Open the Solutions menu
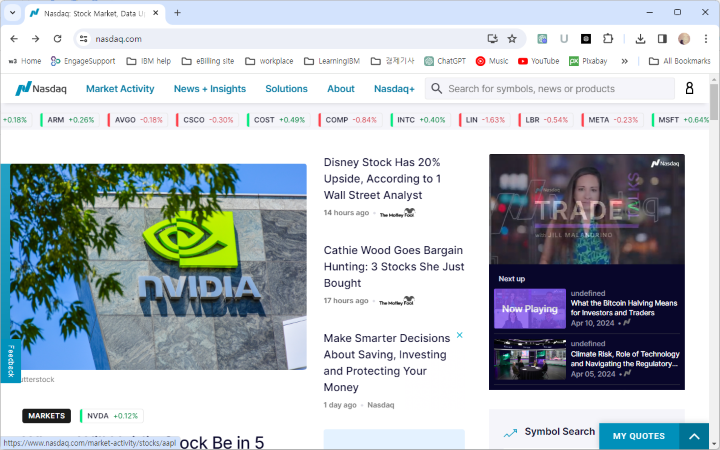 tap(287, 89)
